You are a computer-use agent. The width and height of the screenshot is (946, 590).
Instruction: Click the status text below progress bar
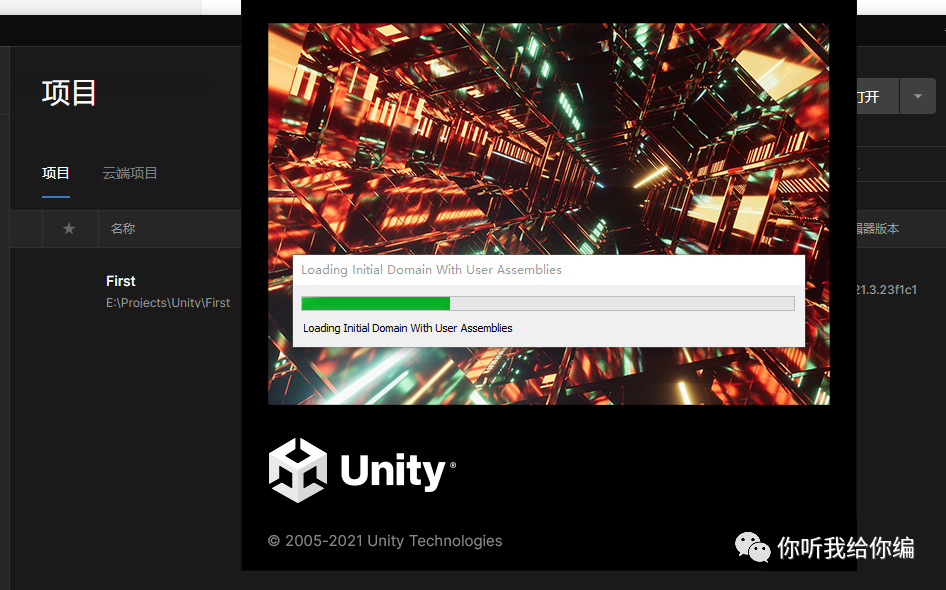407,328
